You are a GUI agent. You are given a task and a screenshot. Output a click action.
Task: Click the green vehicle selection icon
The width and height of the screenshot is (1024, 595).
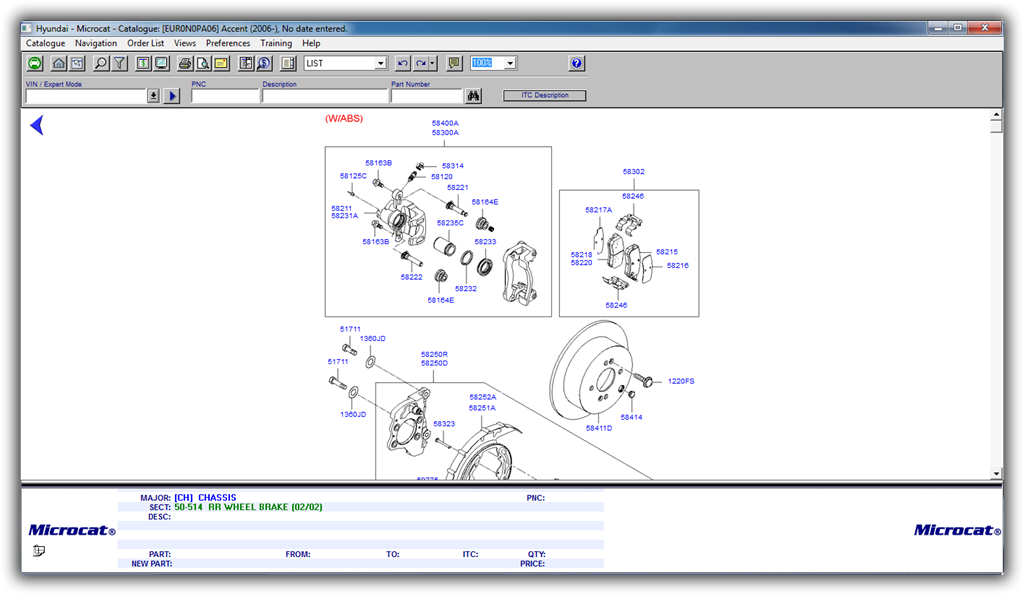click(x=35, y=63)
